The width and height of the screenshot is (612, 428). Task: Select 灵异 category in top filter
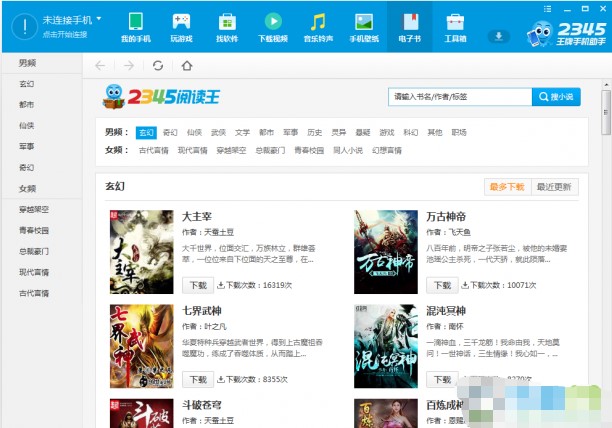[x=338, y=133]
